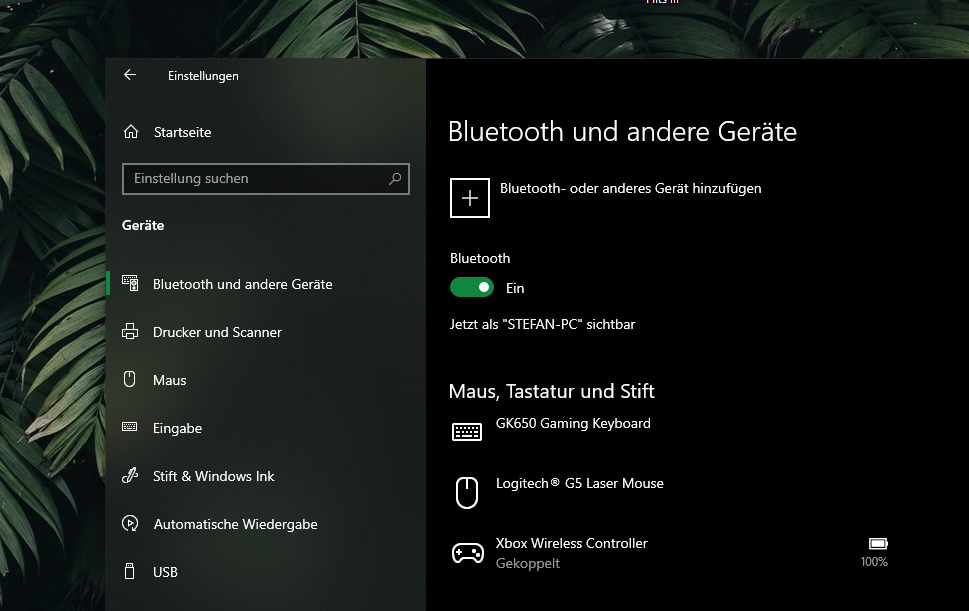
Task: Click the 100% battery level text
Action: pyautogui.click(x=874, y=562)
